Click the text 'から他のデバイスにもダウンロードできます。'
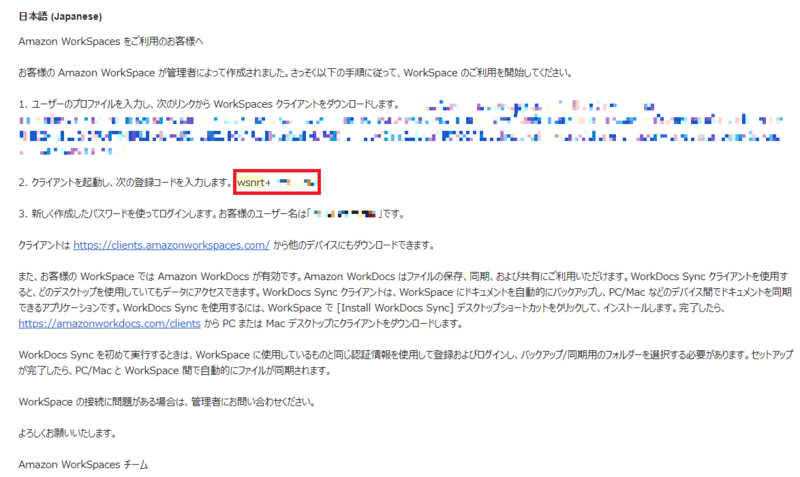This screenshot has width=800, height=477. click(x=354, y=245)
